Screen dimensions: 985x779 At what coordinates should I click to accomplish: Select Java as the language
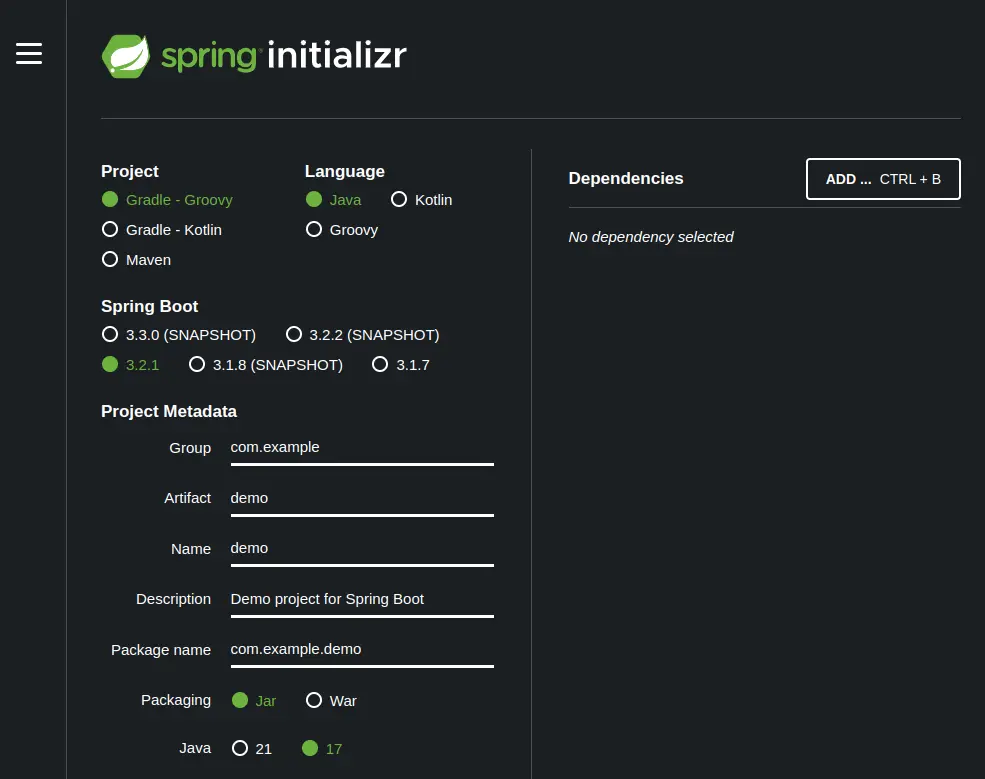tap(334, 200)
